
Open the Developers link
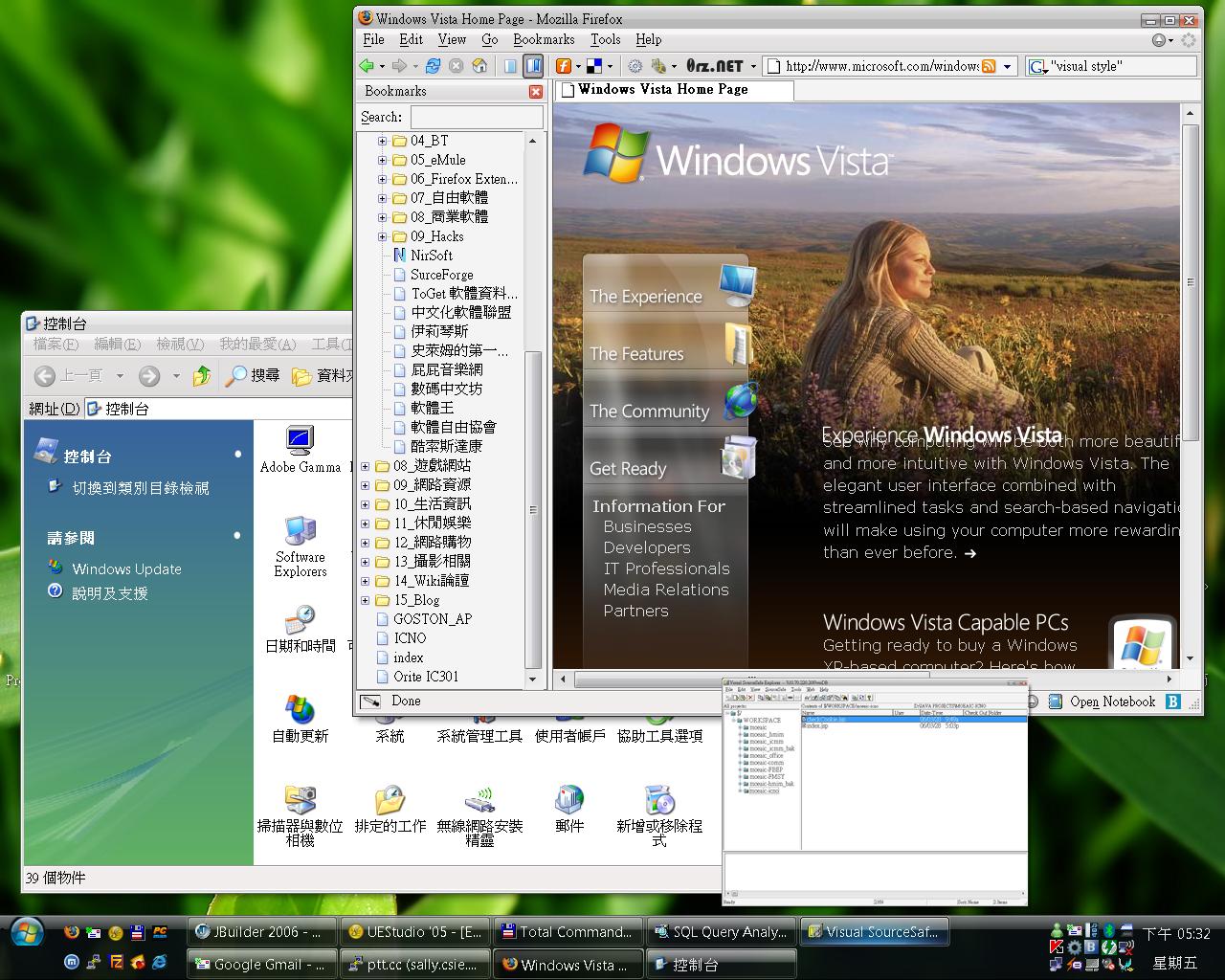tap(647, 547)
